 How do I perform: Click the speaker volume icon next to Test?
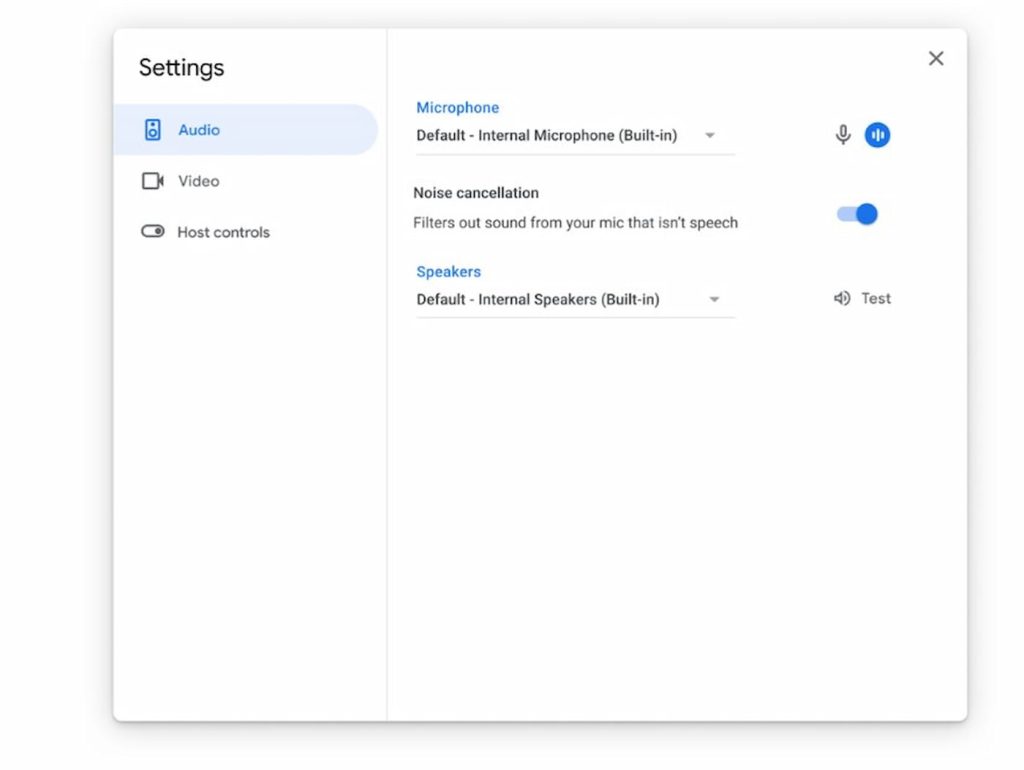(842, 298)
